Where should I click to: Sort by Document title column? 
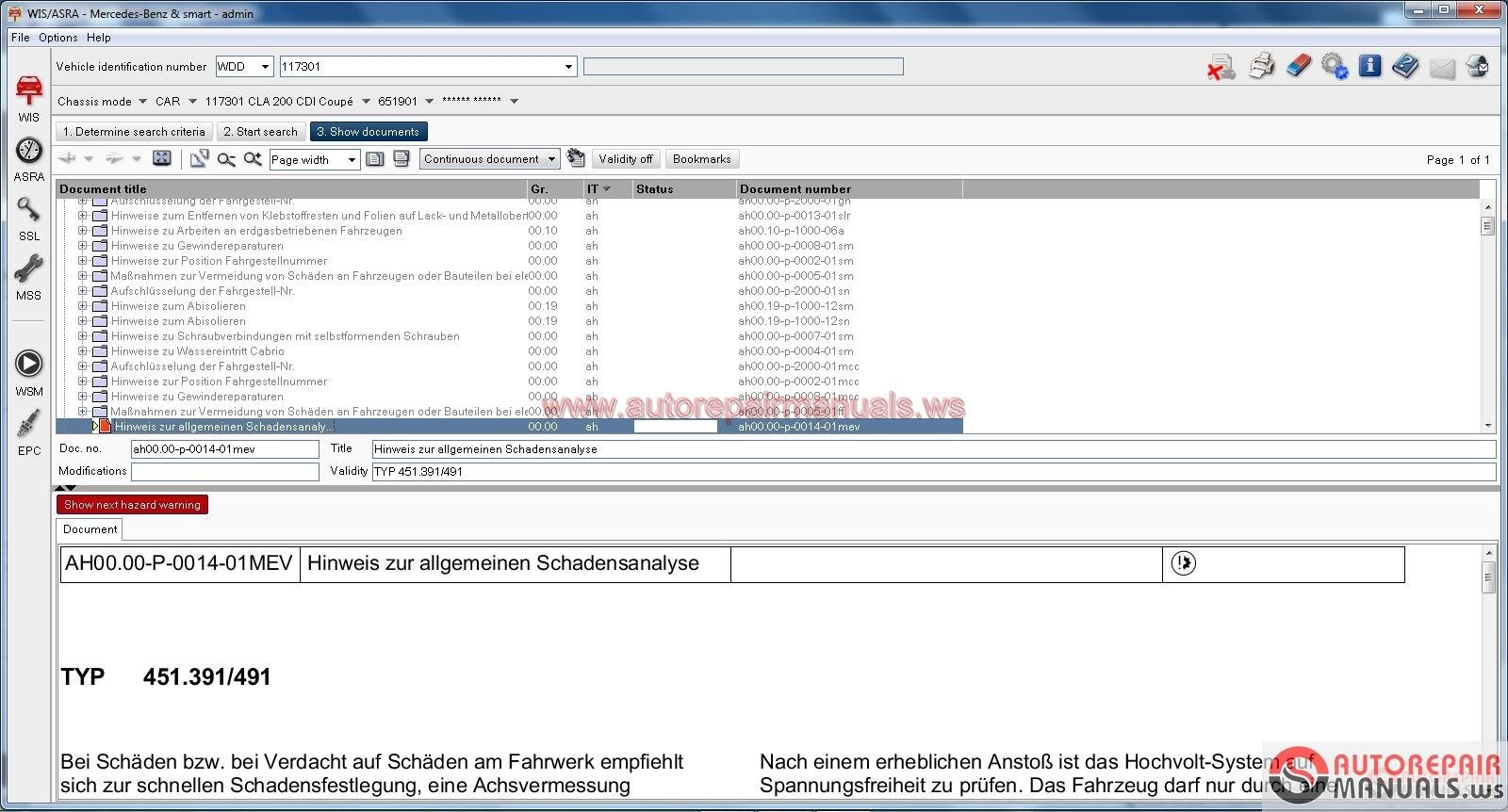coord(291,189)
